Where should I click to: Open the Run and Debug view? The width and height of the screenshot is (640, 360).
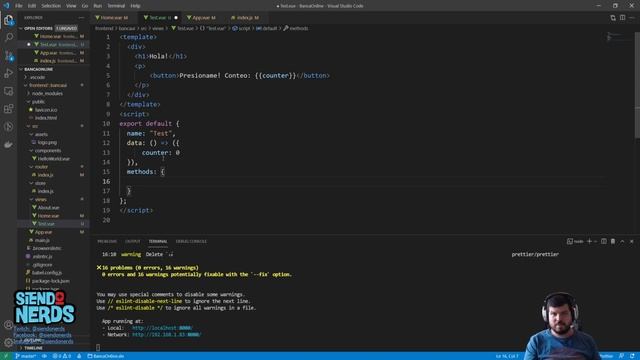(9, 73)
